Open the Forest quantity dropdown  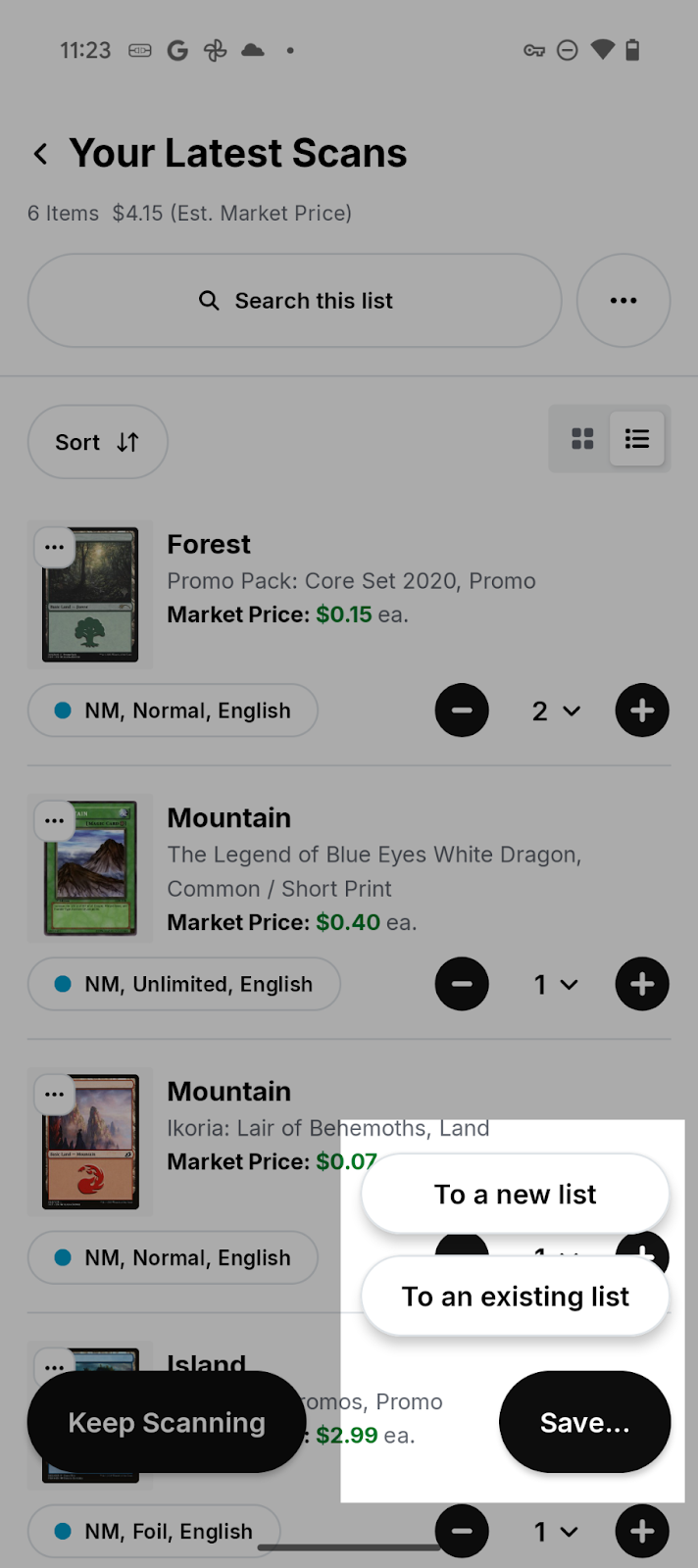(555, 711)
